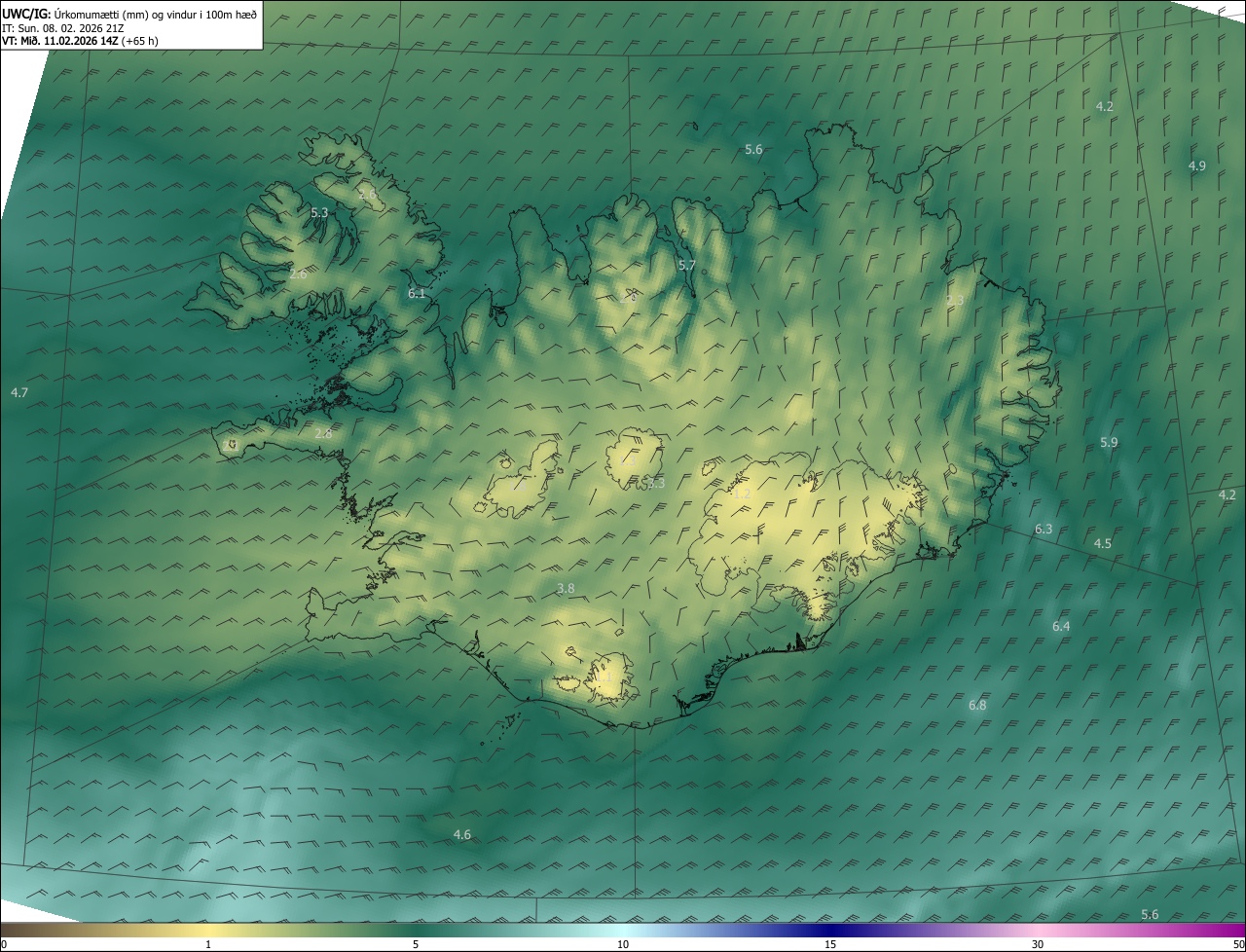Image resolution: width=1246 pixels, height=952 pixels.
Task: Click the 1.2 value label on Vatnajökull glacier
Action: 742,494
